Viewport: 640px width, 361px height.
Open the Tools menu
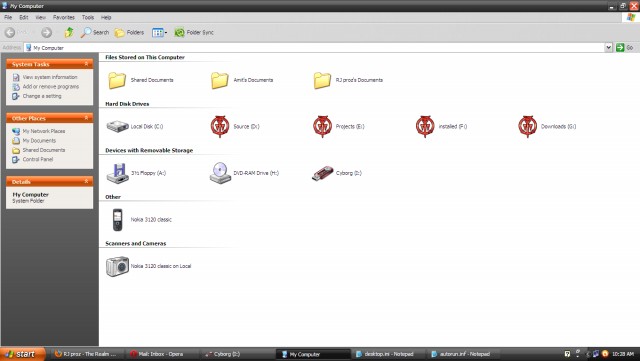88,17
